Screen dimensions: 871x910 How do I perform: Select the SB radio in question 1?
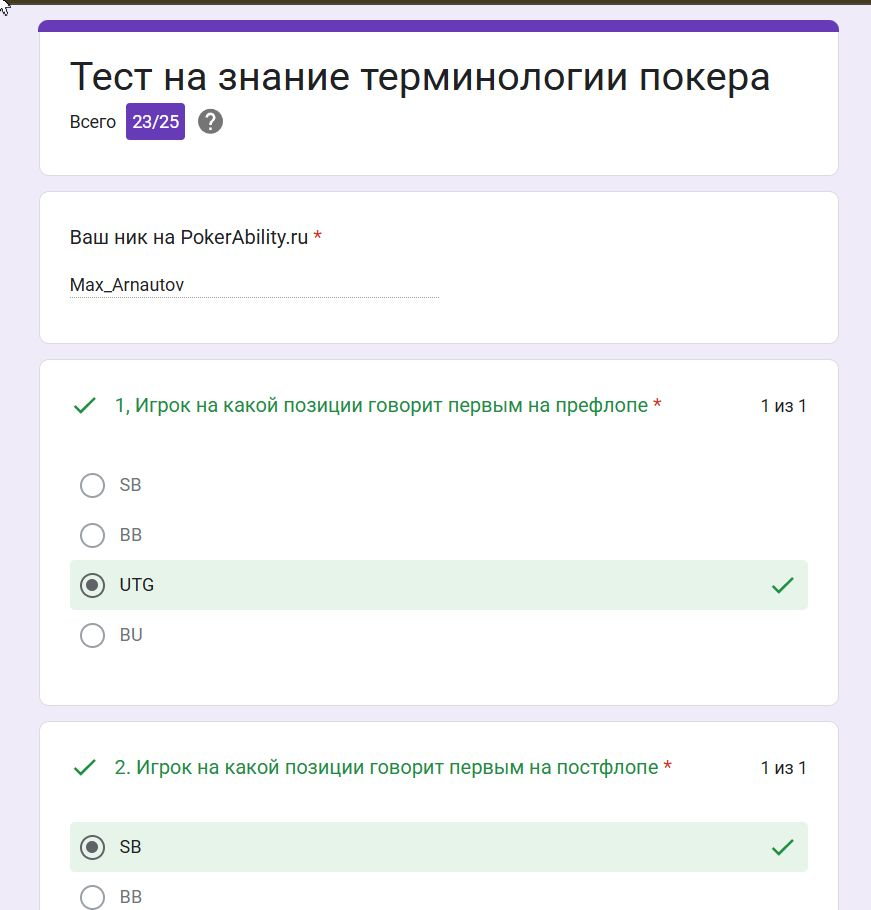coord(92,485)
